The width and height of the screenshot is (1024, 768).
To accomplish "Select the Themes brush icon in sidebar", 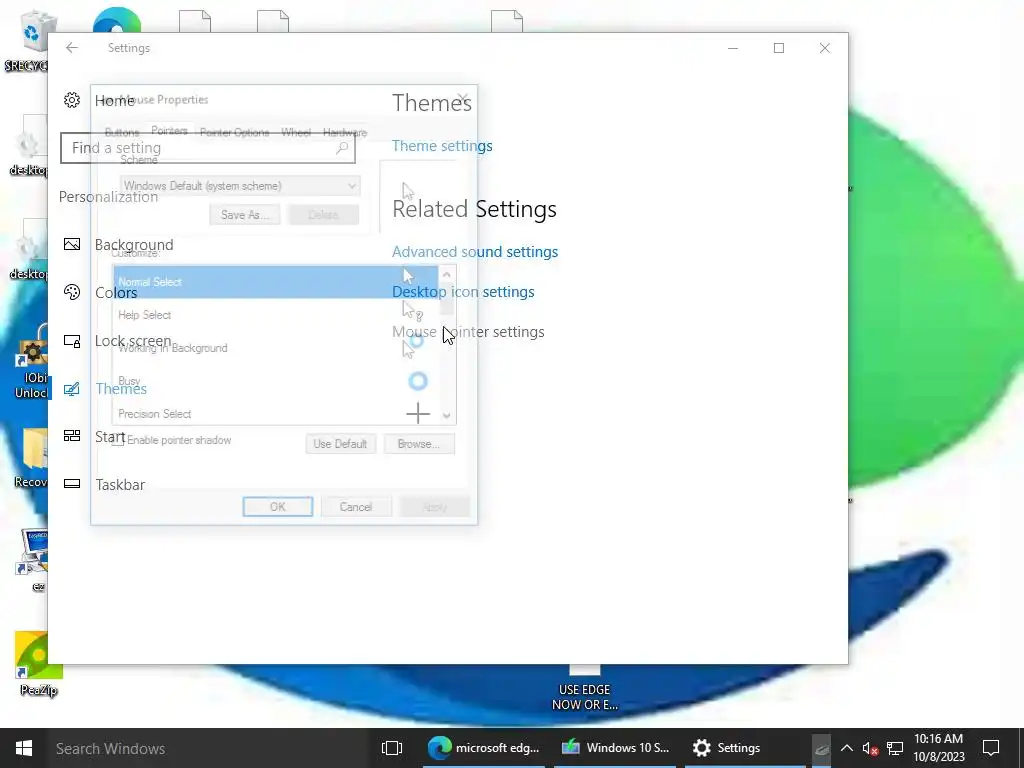I will coord(72,389).
